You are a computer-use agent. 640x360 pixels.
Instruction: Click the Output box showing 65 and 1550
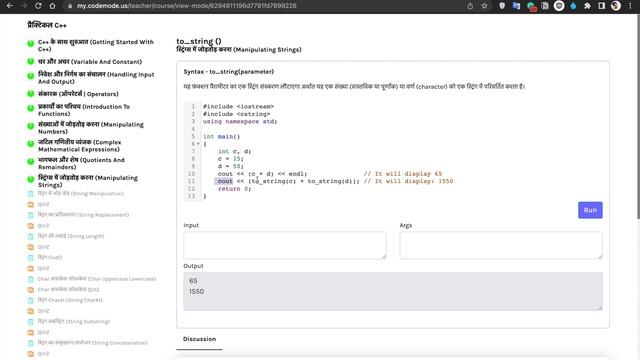pos(393,291)
